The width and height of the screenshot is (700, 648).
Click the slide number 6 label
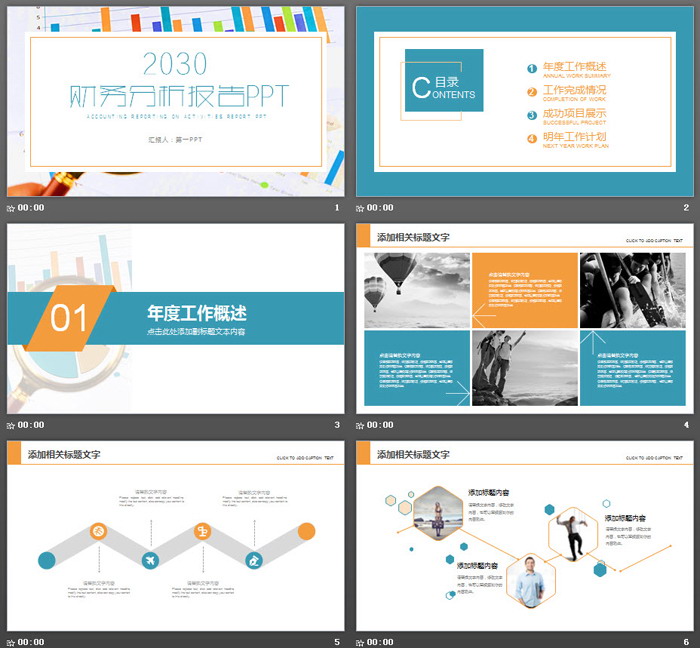tap(686, 641)
